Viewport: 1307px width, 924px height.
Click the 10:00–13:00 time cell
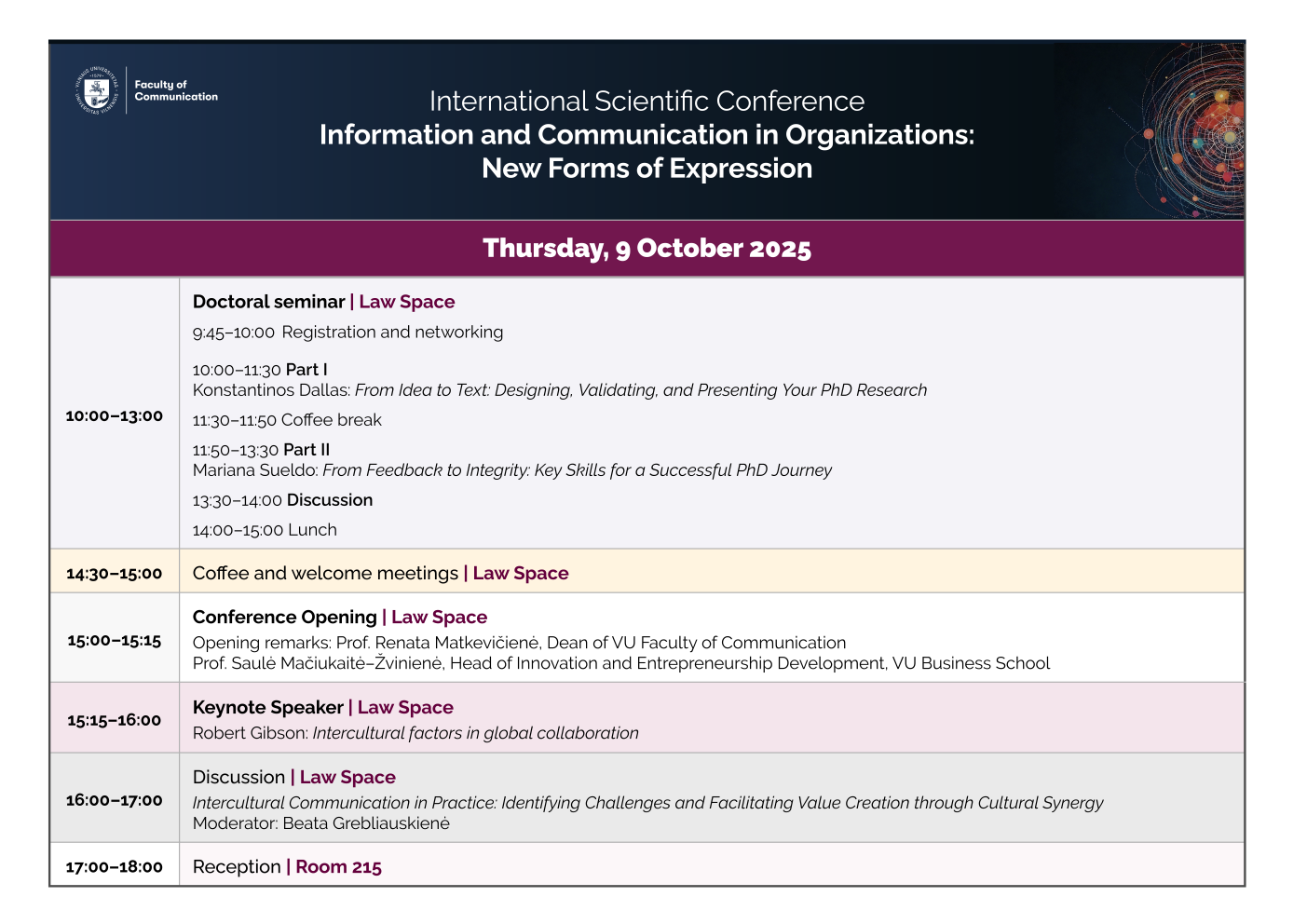(114, 415)
